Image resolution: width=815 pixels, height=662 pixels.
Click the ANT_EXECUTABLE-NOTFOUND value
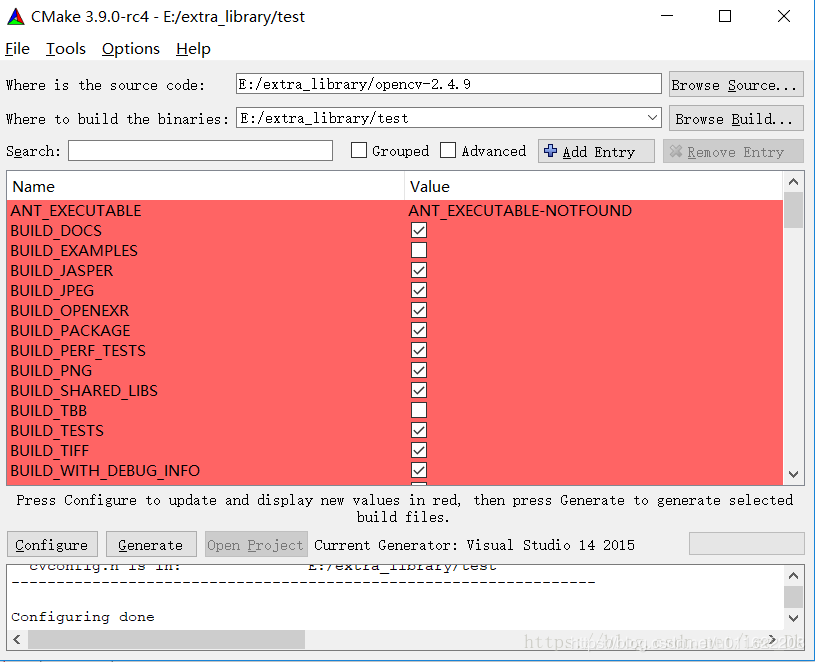[x=520, y=210]
